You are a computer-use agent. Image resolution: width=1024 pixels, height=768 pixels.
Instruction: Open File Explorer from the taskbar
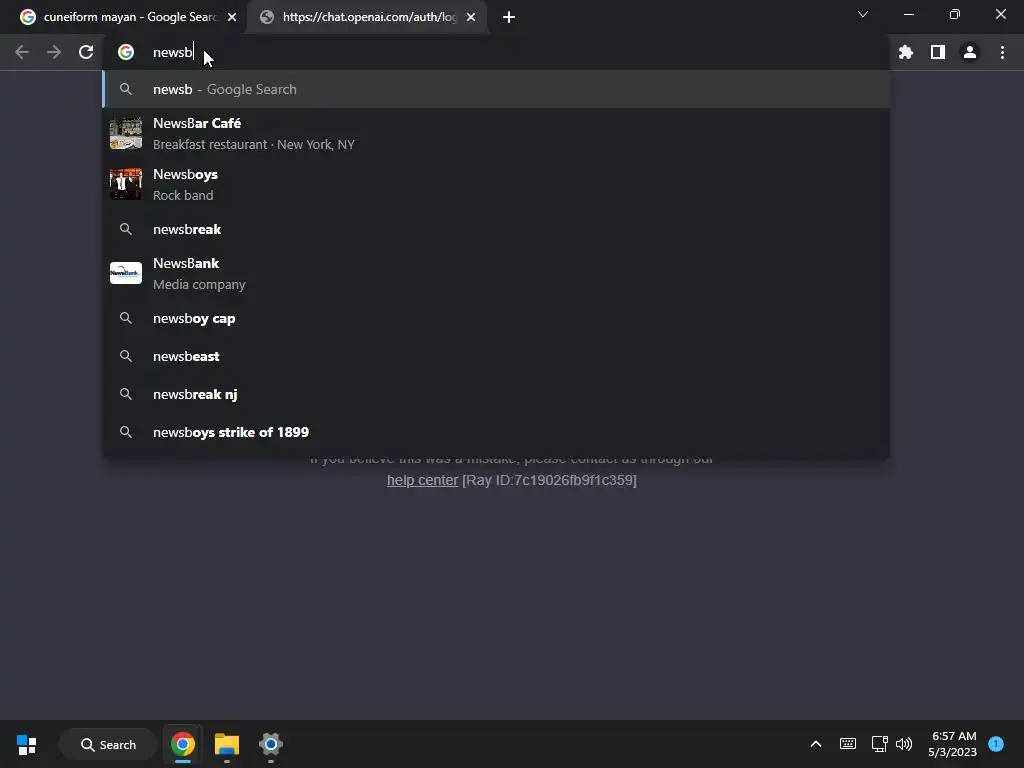pyautogui.click(x=227, y=744)
